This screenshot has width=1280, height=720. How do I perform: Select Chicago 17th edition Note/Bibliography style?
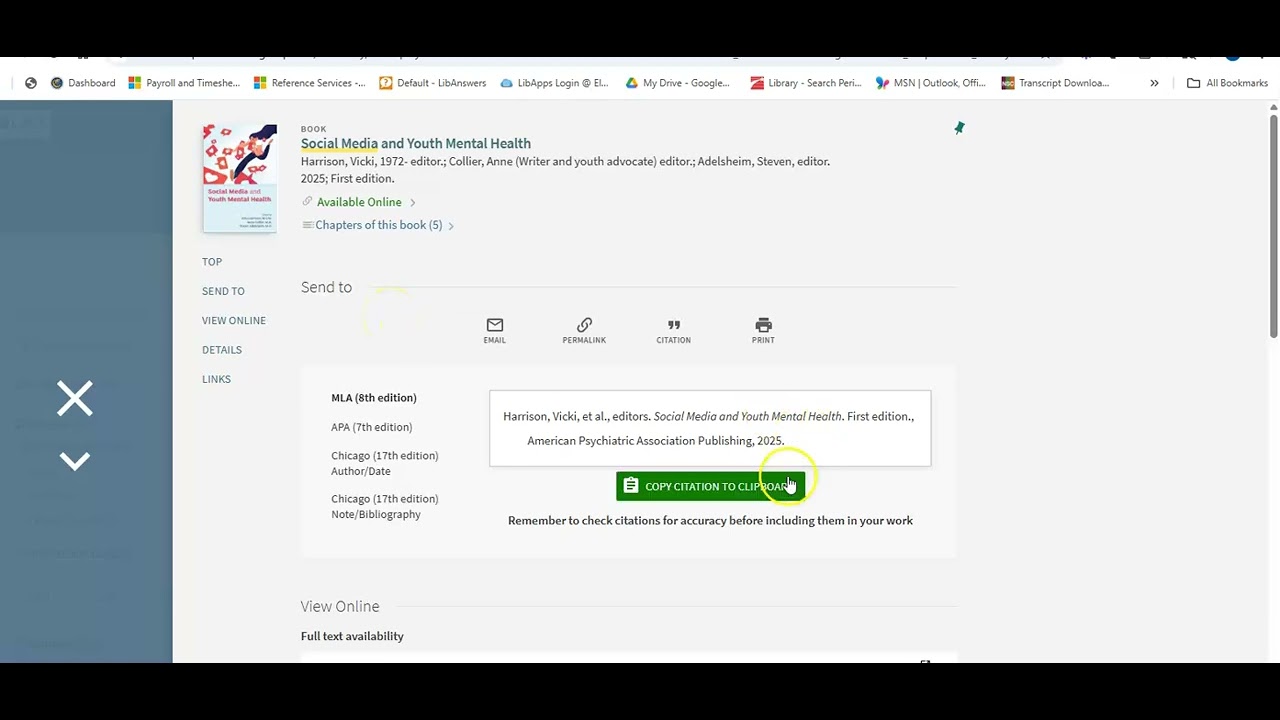[385, 506]
